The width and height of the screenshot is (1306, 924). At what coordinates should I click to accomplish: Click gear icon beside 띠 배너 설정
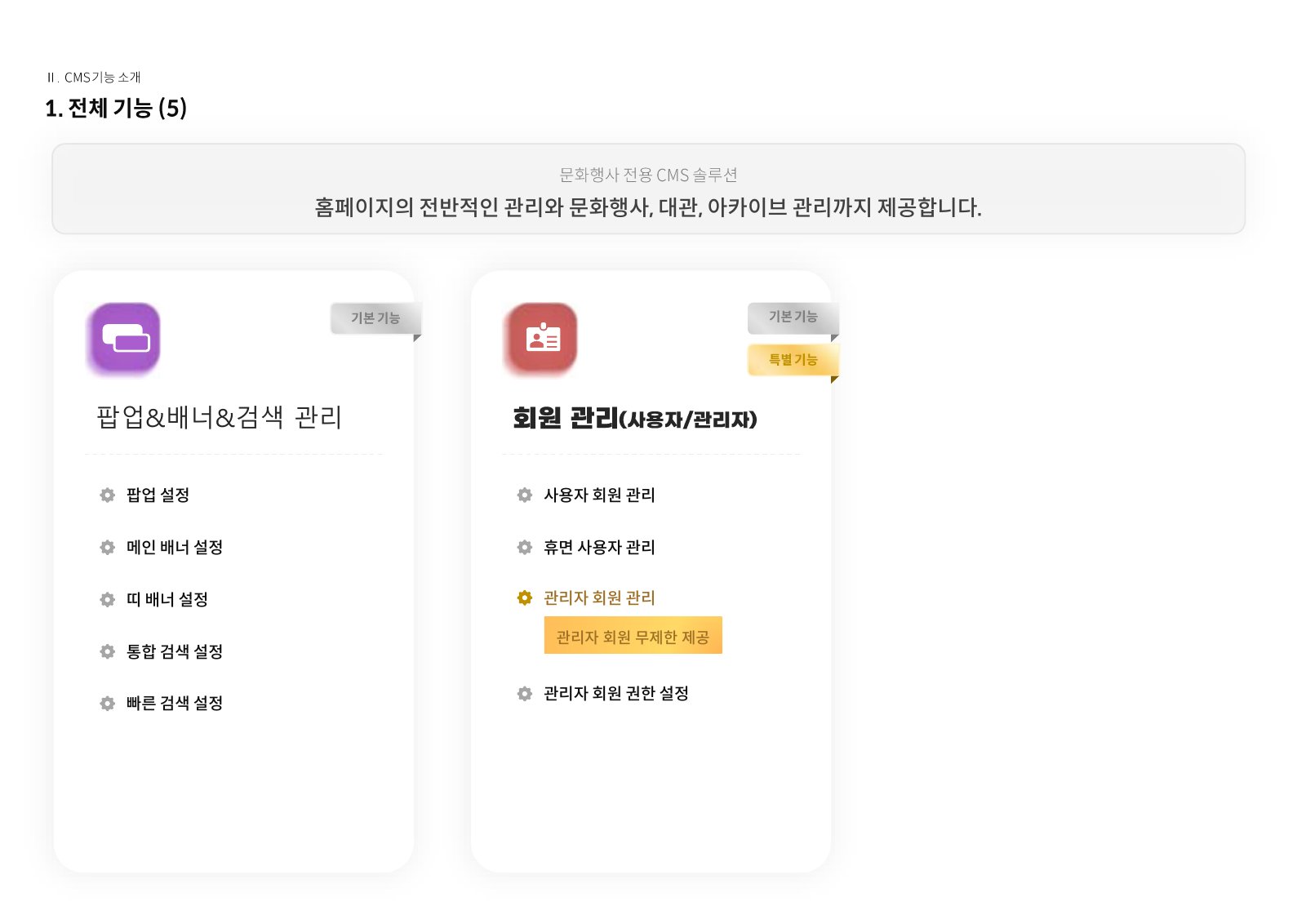click(107, 599)
